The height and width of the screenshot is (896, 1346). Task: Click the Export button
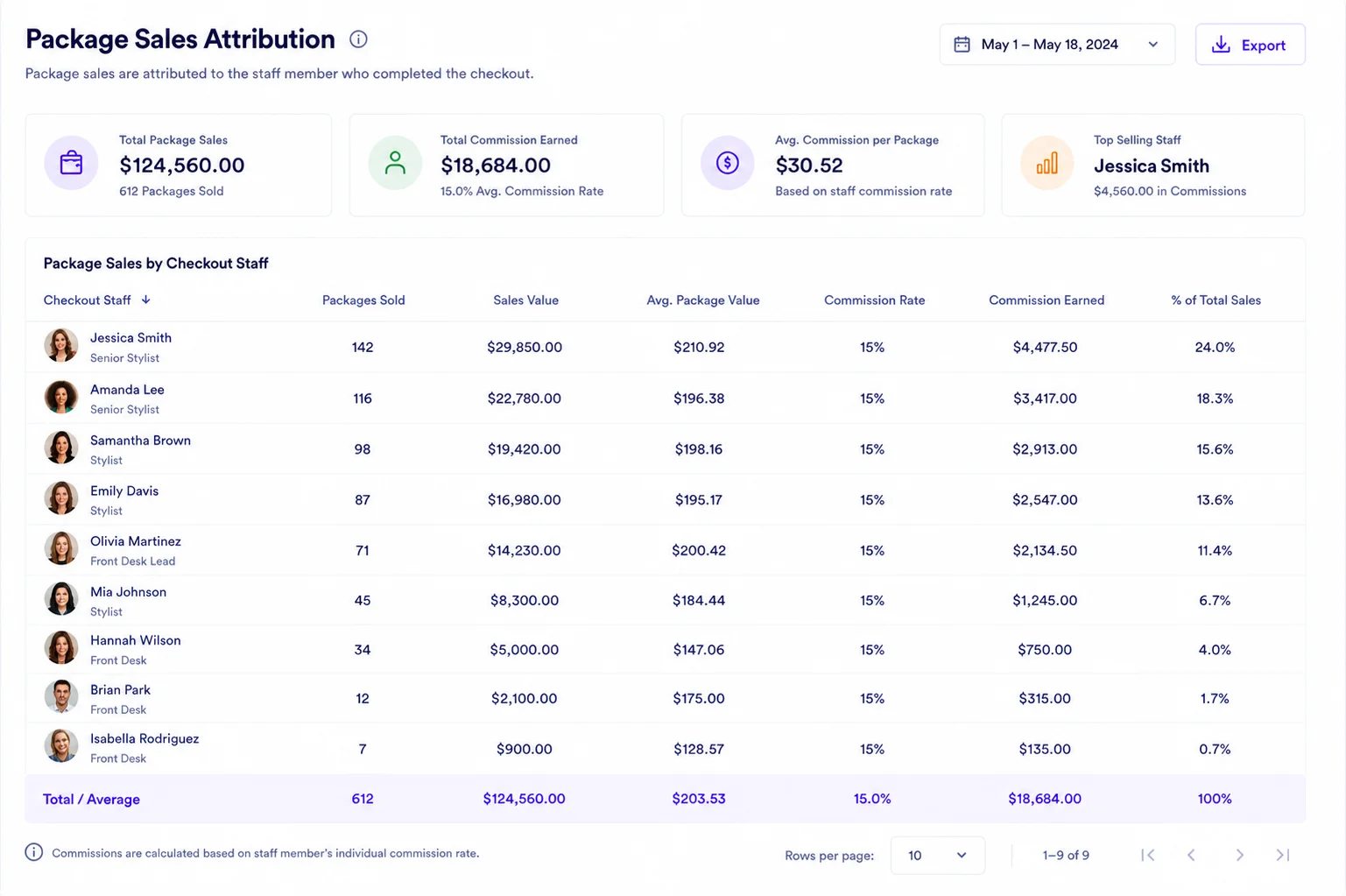1250,45
